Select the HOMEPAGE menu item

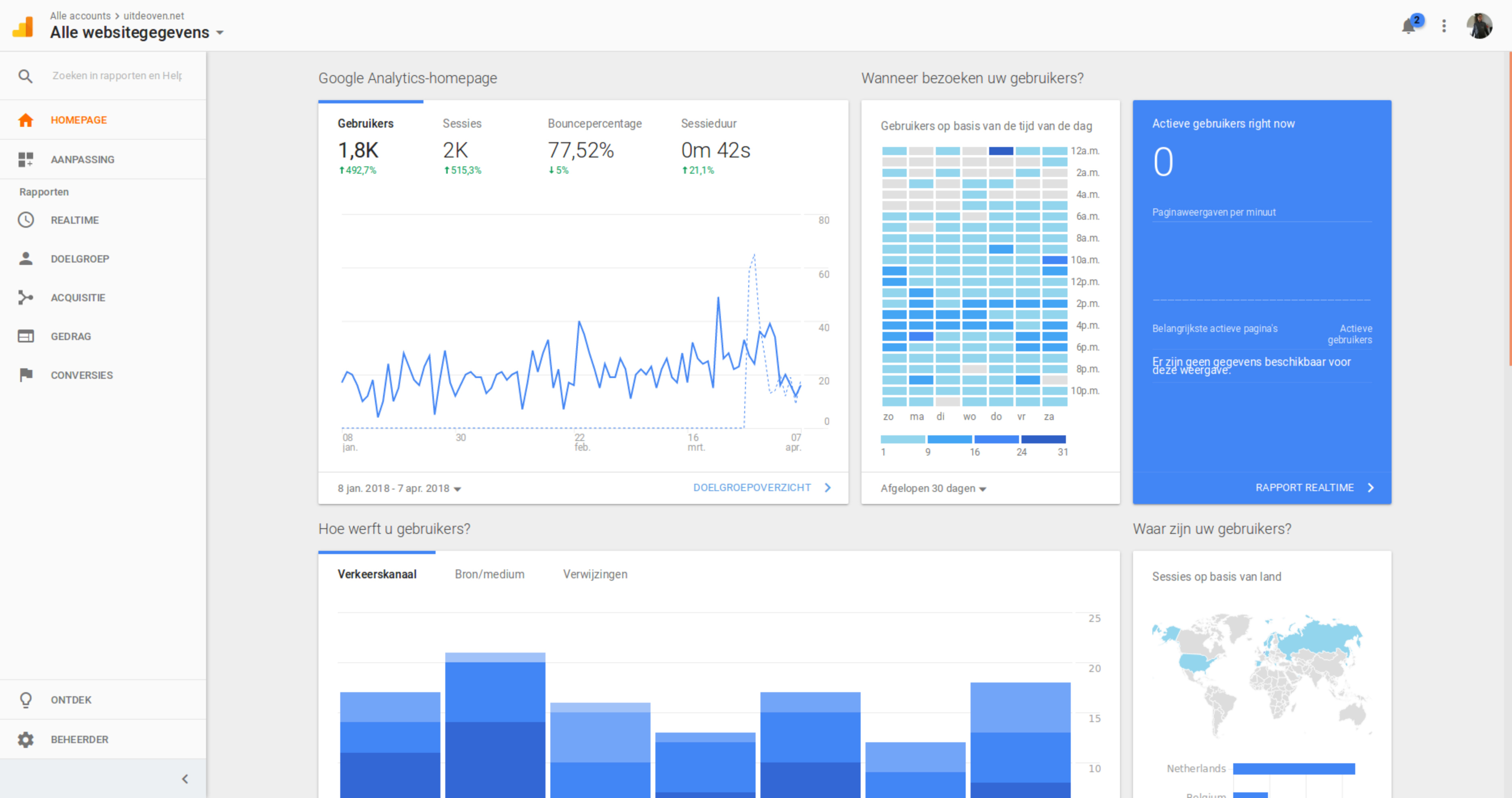(103, 120)
